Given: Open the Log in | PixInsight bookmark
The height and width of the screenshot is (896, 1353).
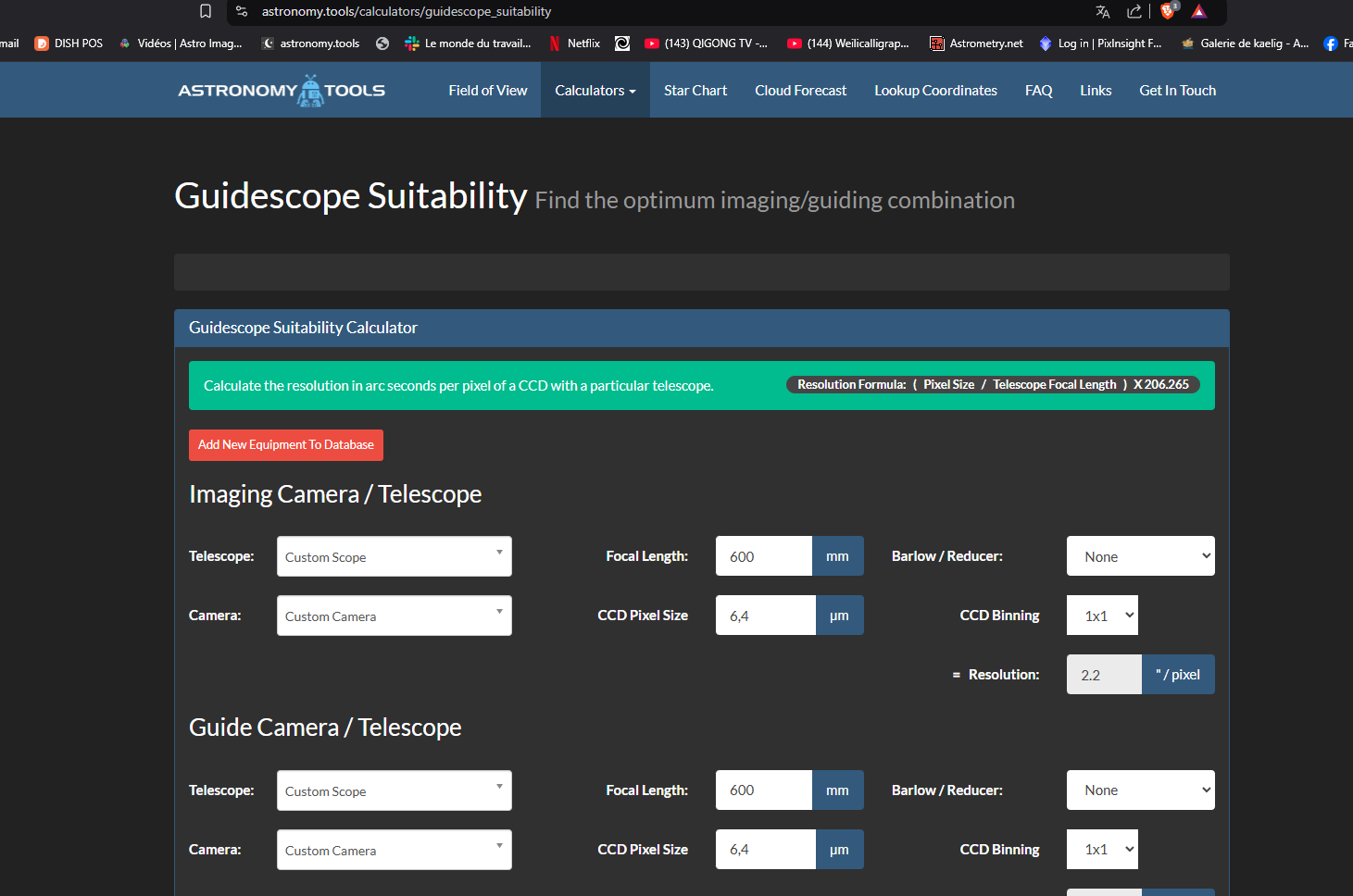Looking at the screenshot, I should pyautogui.click(x=1100, y=44).
